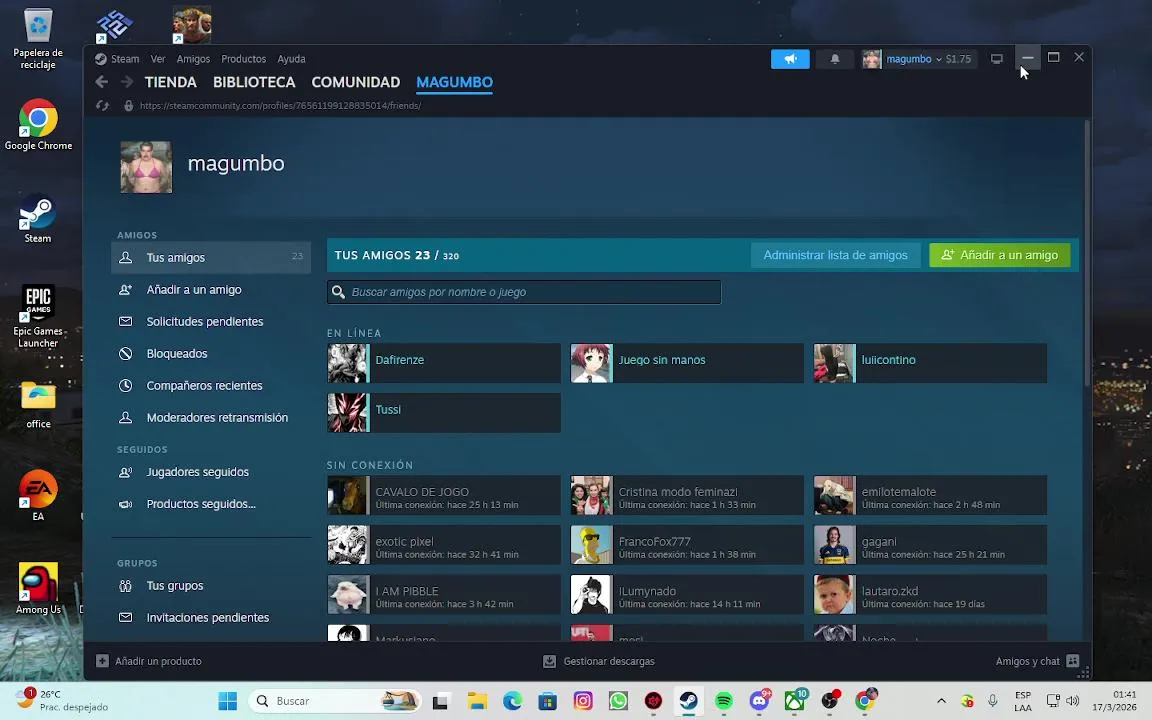Open friend Cristina modo feminazi
The height and width of the screenshot is (720, 1152).
tap(687, 495)
